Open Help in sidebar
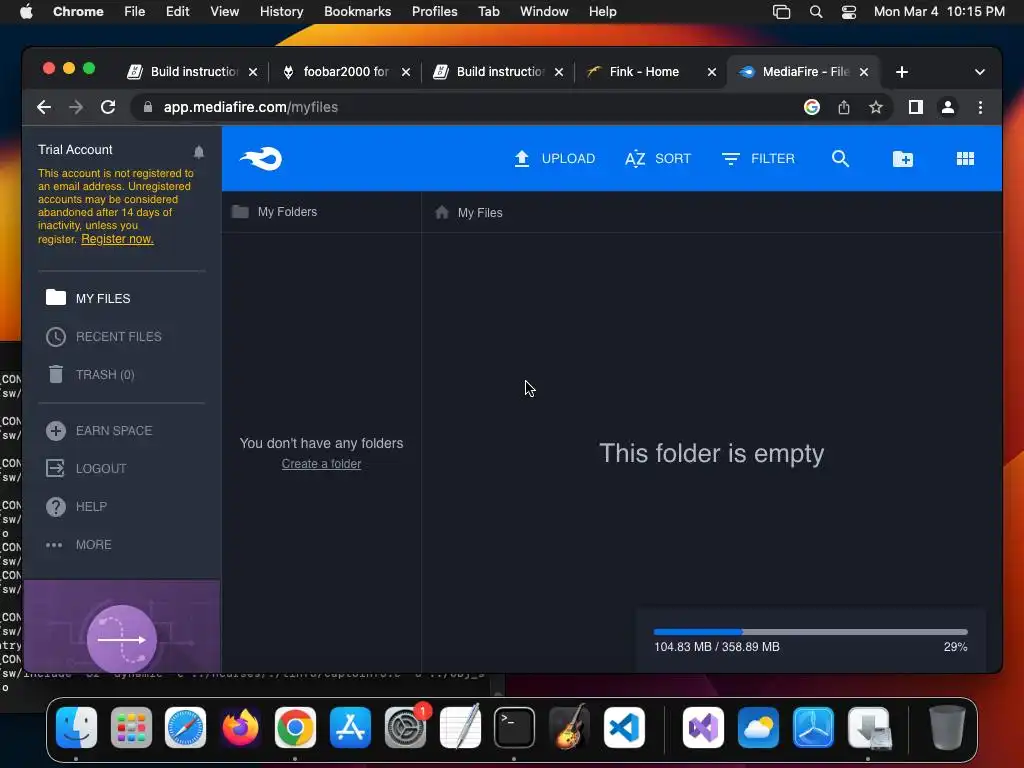The width and height of the screenshot is (1024, 768). pos(76,506)
